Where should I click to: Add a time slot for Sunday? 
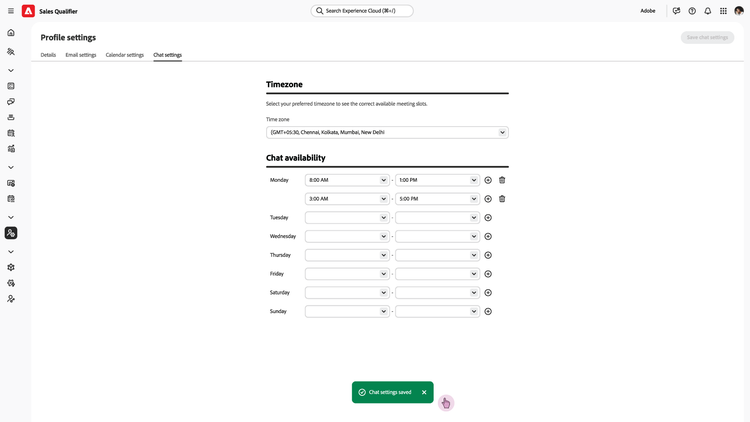[x=488, y=311]
